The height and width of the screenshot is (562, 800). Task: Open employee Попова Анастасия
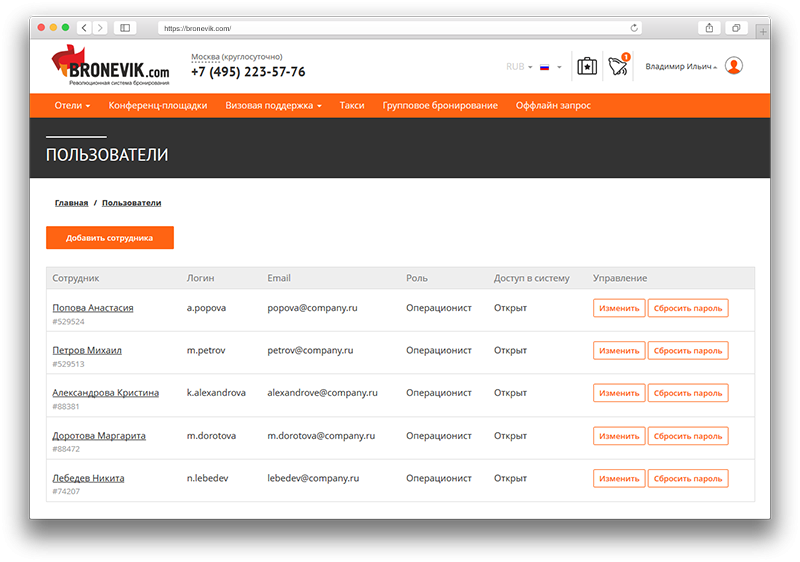point(93,308)
